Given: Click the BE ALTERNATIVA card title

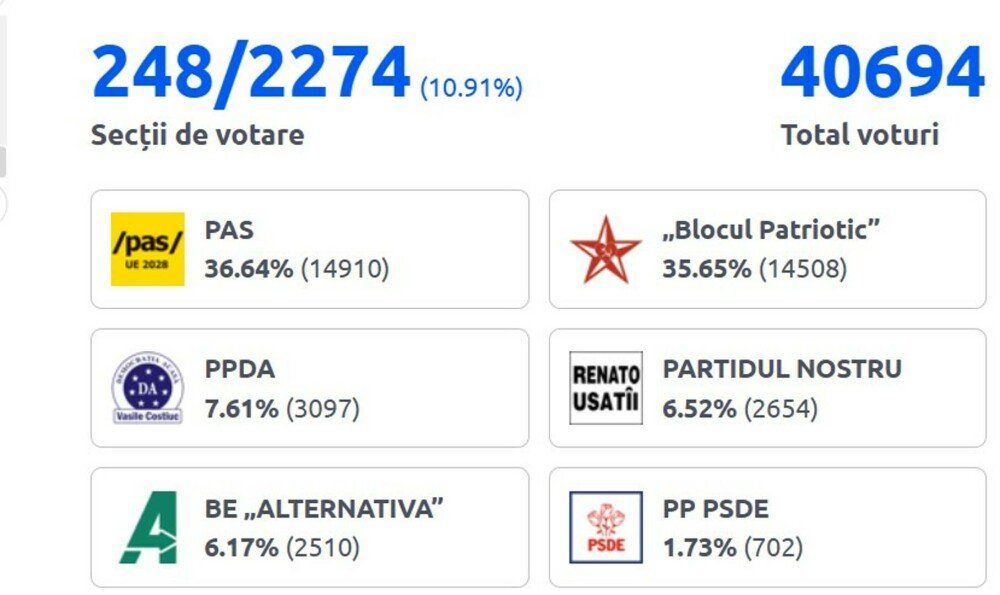Looking at the screenshot, I should pyautogui.click(x=324, y=507).
